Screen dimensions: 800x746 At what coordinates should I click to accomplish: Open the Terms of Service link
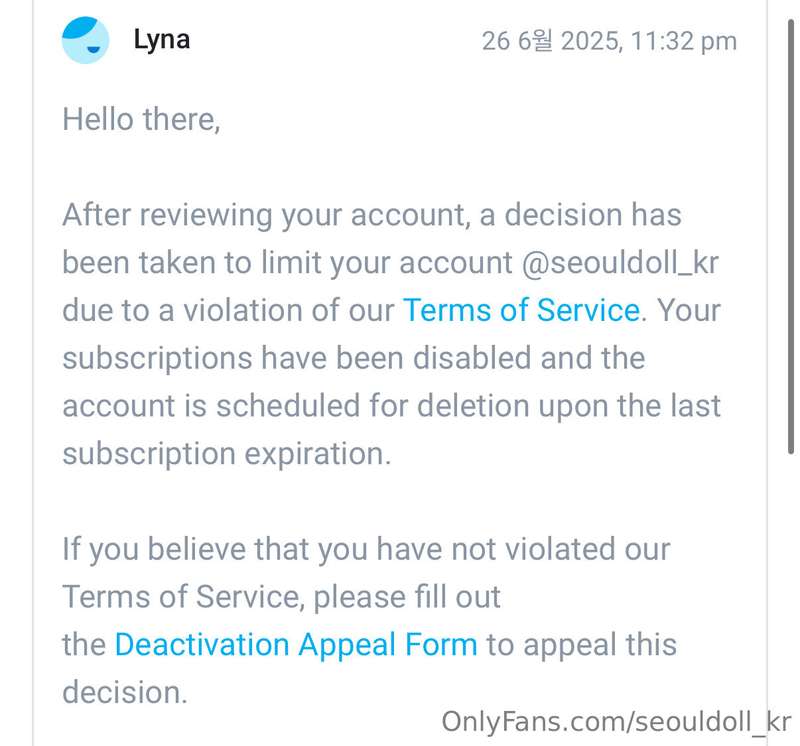point(521,310)
